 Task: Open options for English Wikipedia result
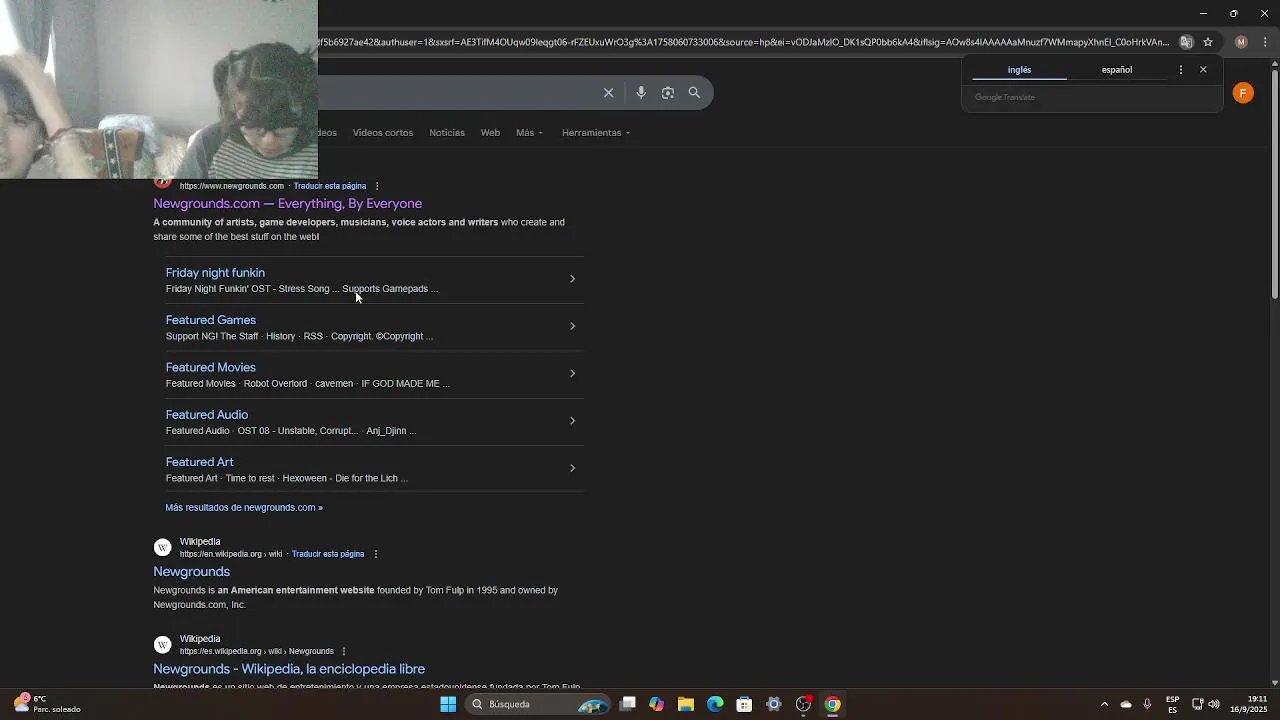tap(376, 554)
